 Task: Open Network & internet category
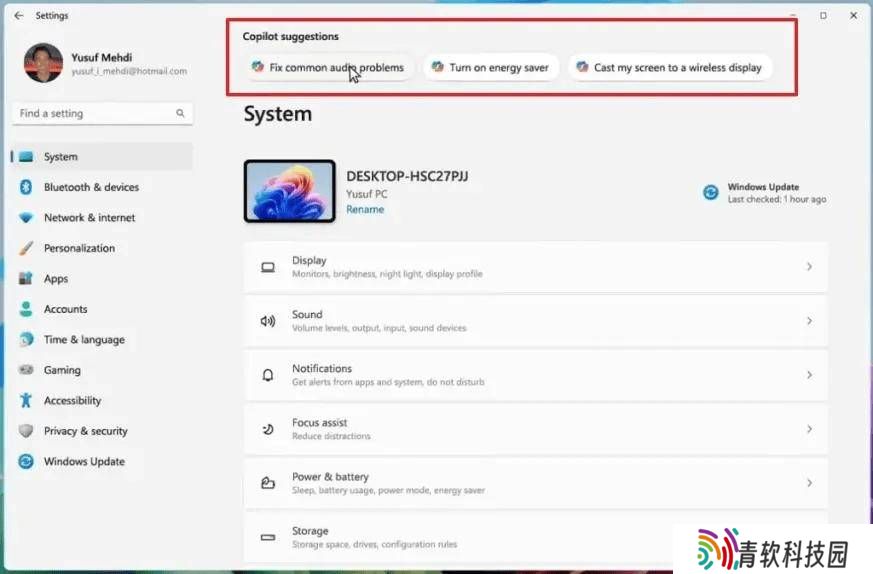tap(102, 218)
